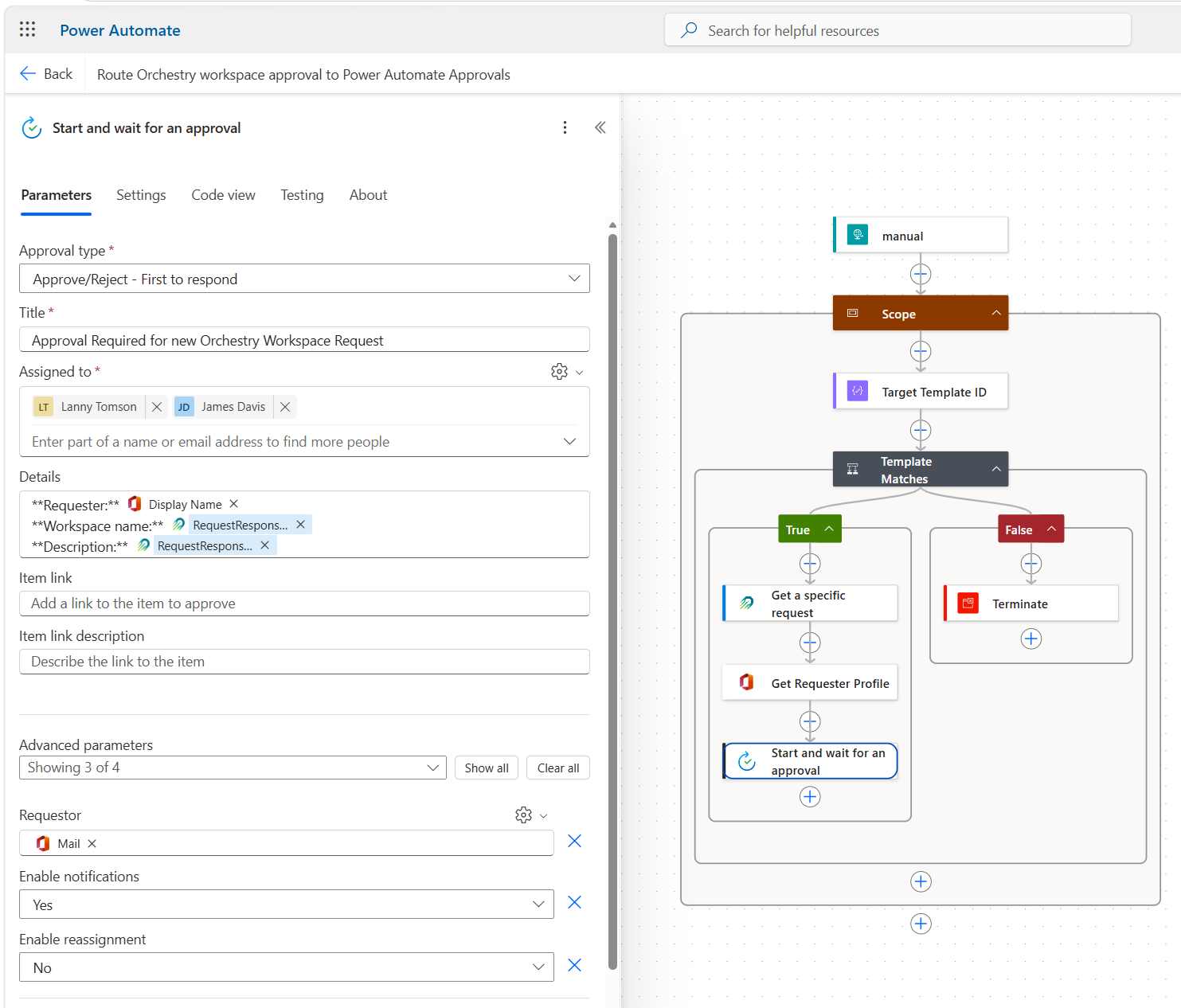The height and width of the screenshot is (1008, 1181).
Task: Collapse the True branch chevron
Action: [x=829, y=529]
